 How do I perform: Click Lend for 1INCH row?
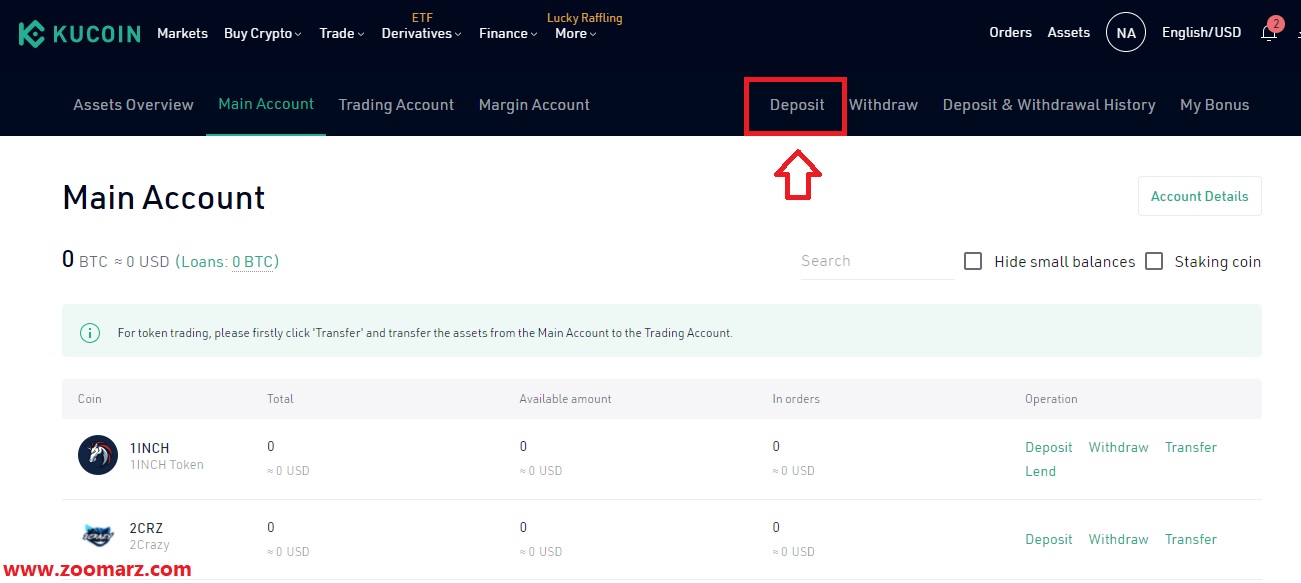[1040, 471]
